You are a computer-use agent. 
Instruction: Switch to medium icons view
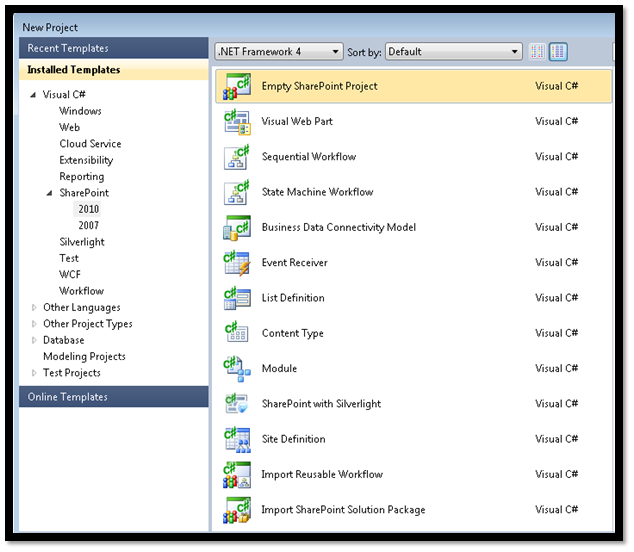click(x=558, y=52)
